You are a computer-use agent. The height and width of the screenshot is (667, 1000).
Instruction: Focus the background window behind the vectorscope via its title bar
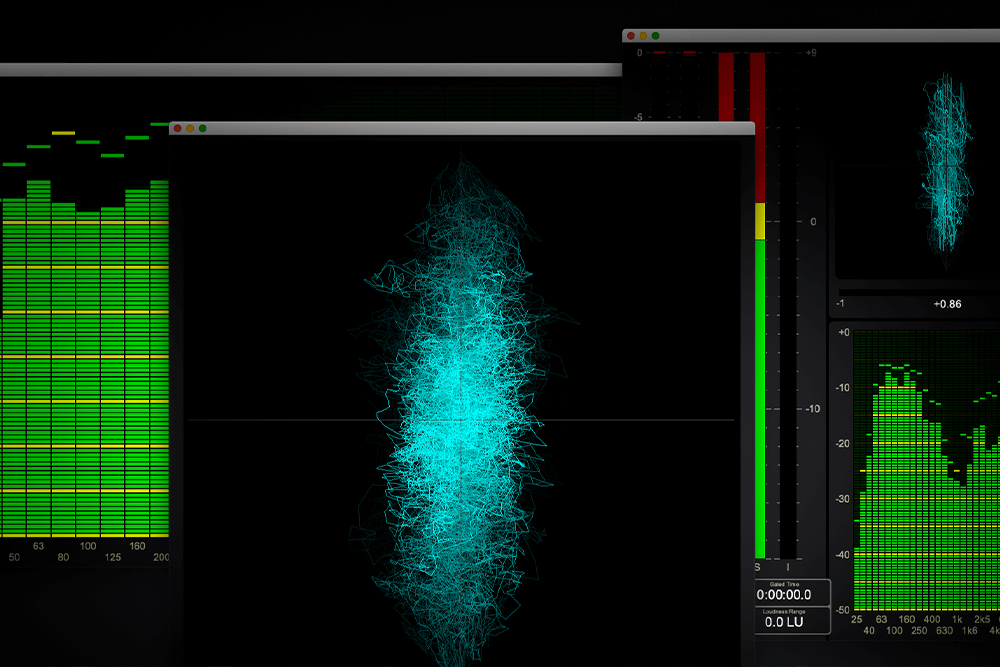click(300, 70)
